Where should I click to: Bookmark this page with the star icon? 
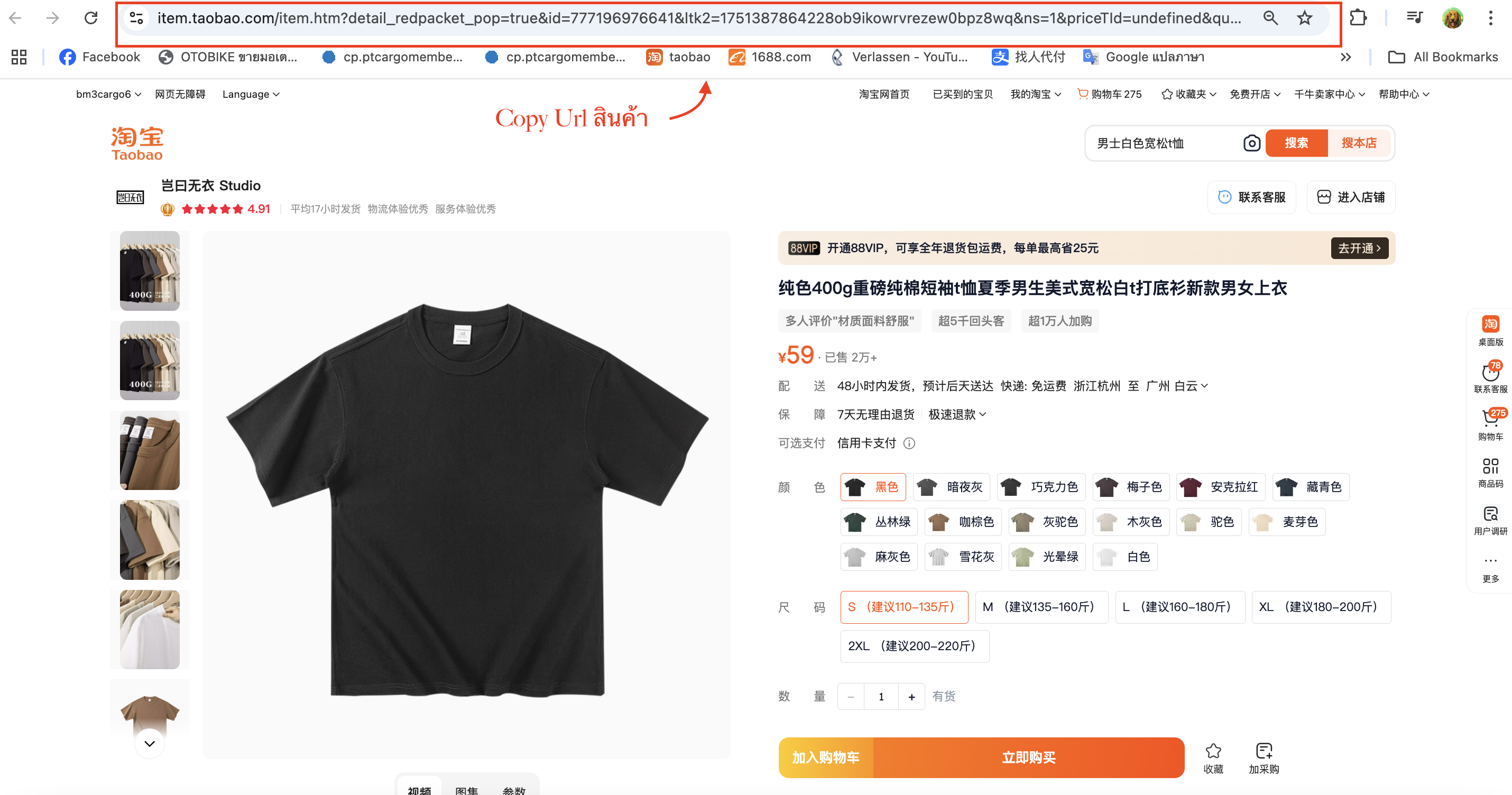pyautogui.click(x=1304, y=18)
